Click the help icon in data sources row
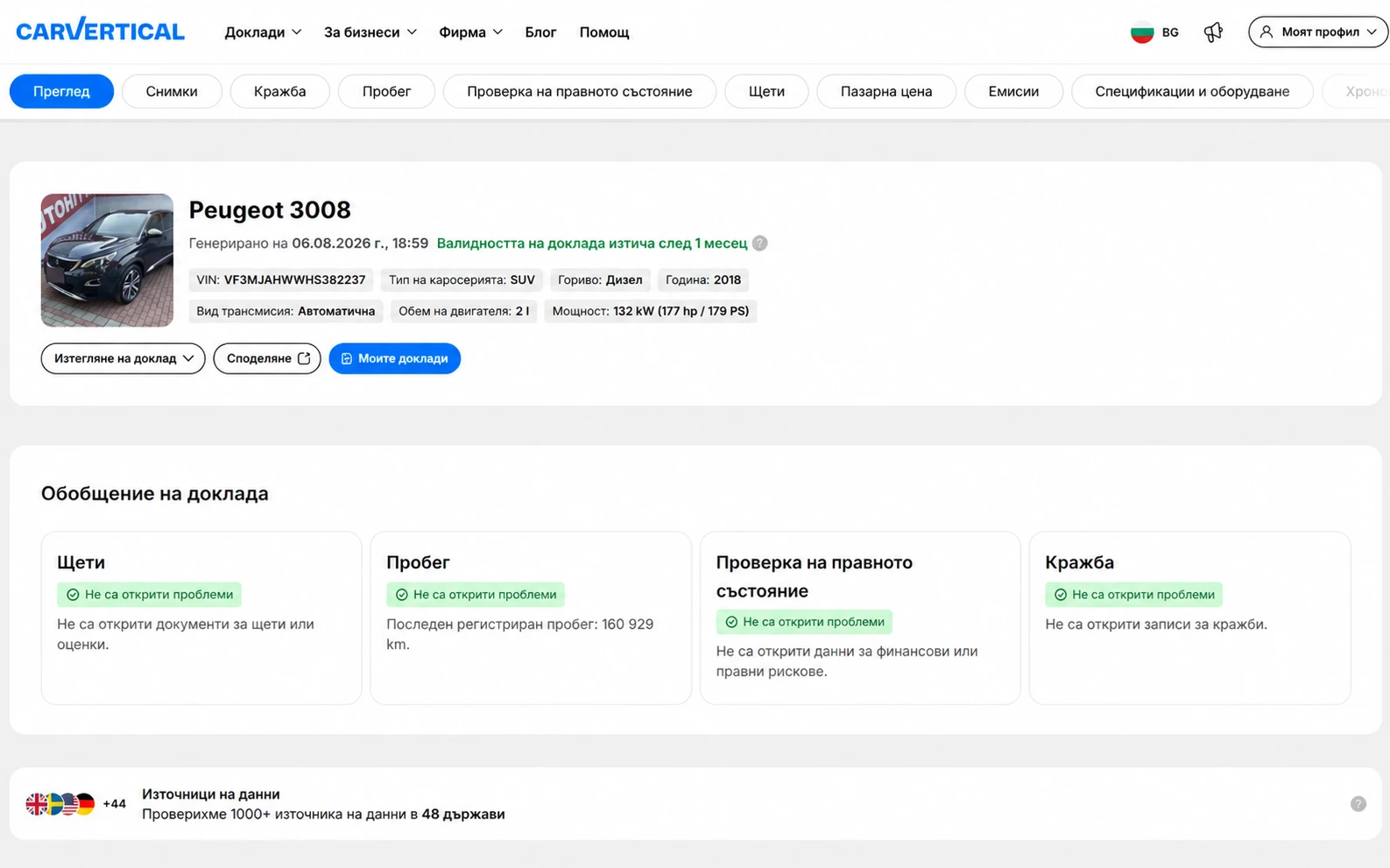 1358,804
